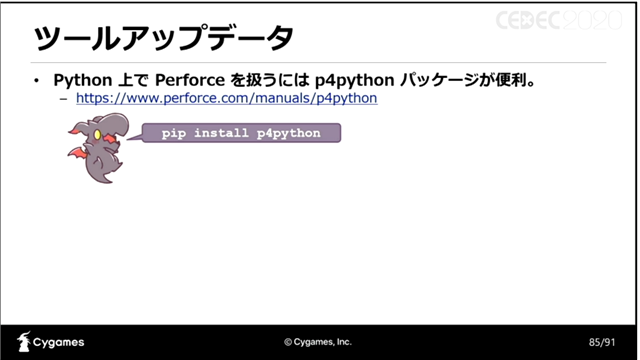This screenshot has width=640, height=360.
Task: Click the divider line under the title
Action: [318, 63]
